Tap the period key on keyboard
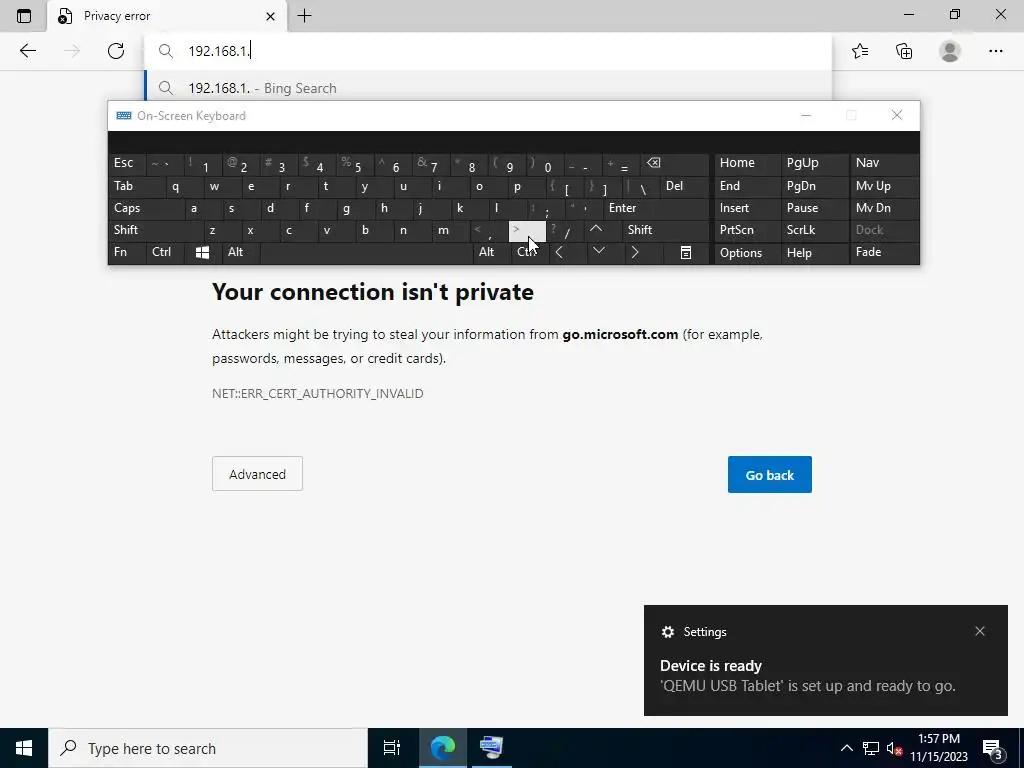Viewport: 1024px width, 768px height. click(527, 231)
